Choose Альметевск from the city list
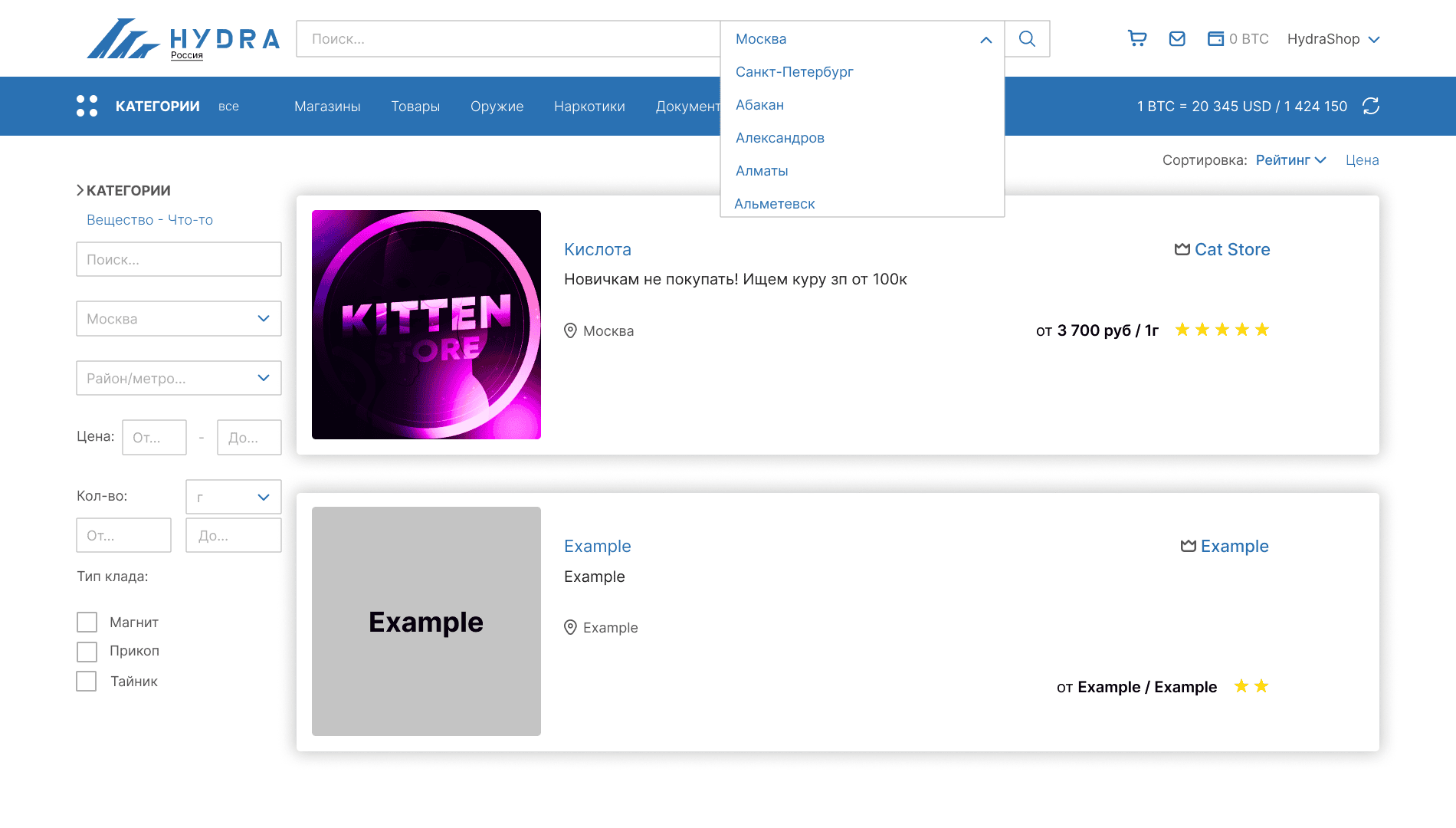The image size is (1456, 828). [774, 204]
